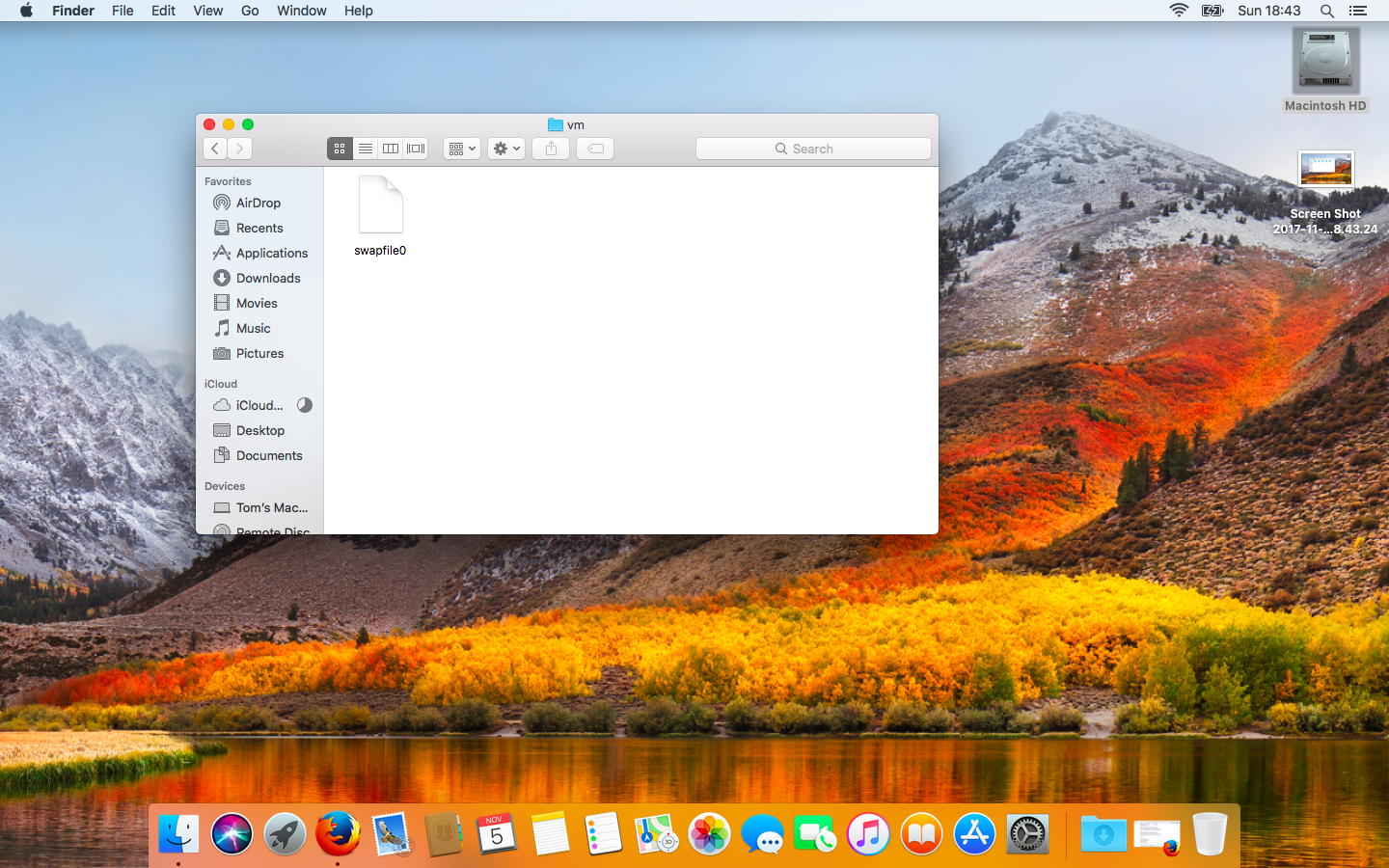Viewport: 1389px width, 868px height.
Task: Click the Wi-Fi status icon
Action: (1179, 11)
